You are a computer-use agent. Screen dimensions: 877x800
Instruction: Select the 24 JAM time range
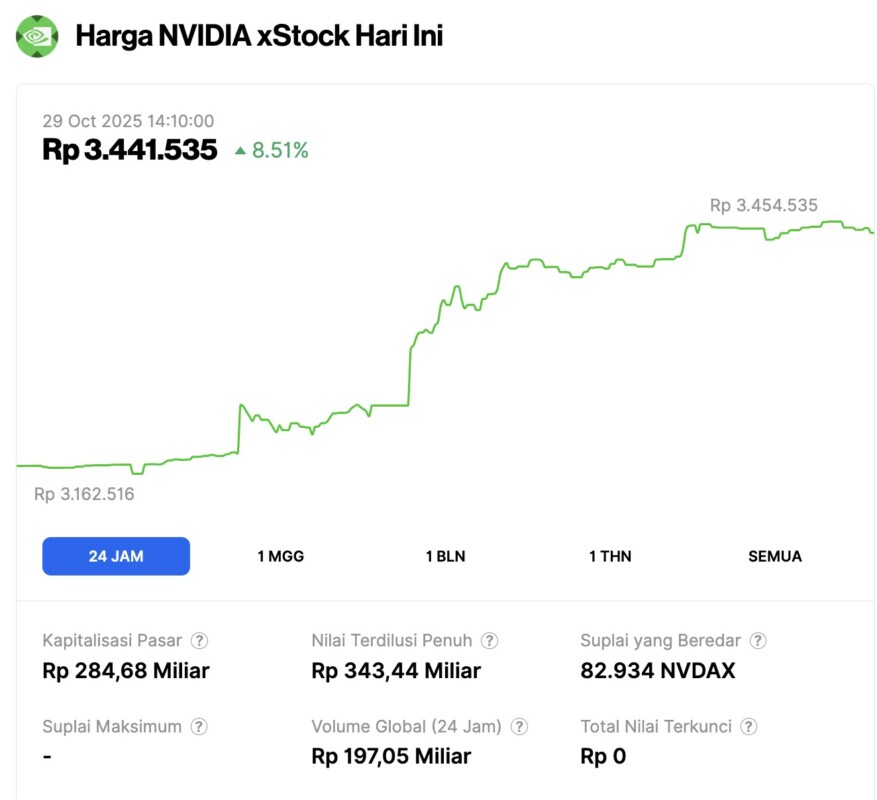point(116,556)
